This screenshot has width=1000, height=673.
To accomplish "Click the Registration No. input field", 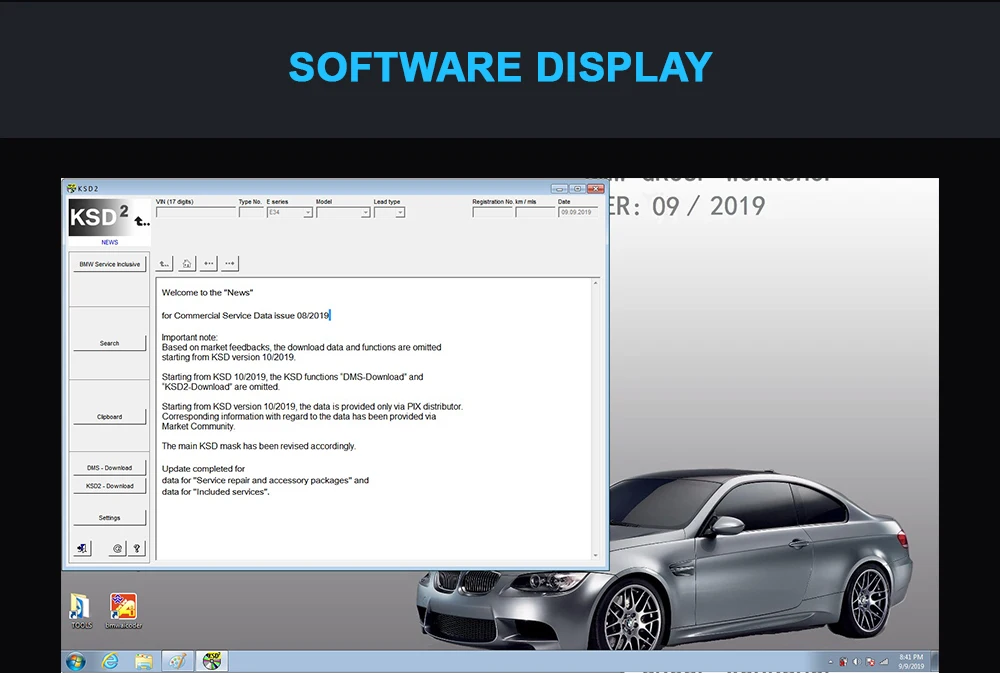I will (x=492, y=212).
